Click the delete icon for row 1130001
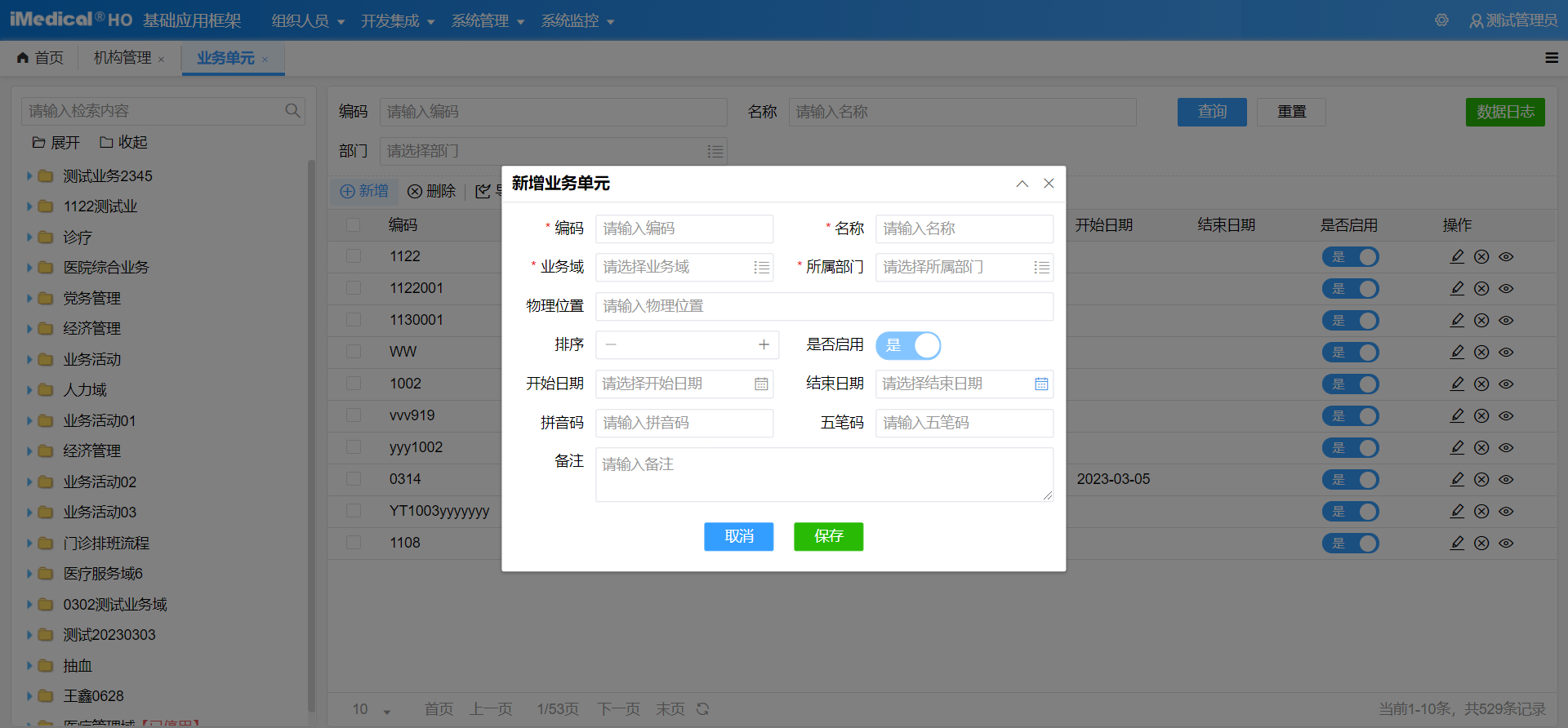 1481,321
